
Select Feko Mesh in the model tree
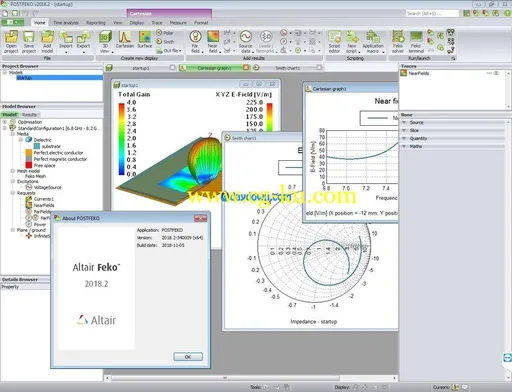tap(35, 176)
